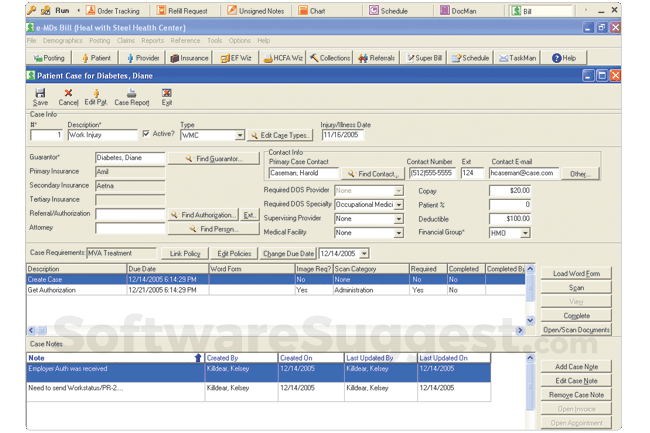Click the Exit icon in case toolbar
Image resolution: width=650 pixels, height=433 pixels.
coord(167,96)
